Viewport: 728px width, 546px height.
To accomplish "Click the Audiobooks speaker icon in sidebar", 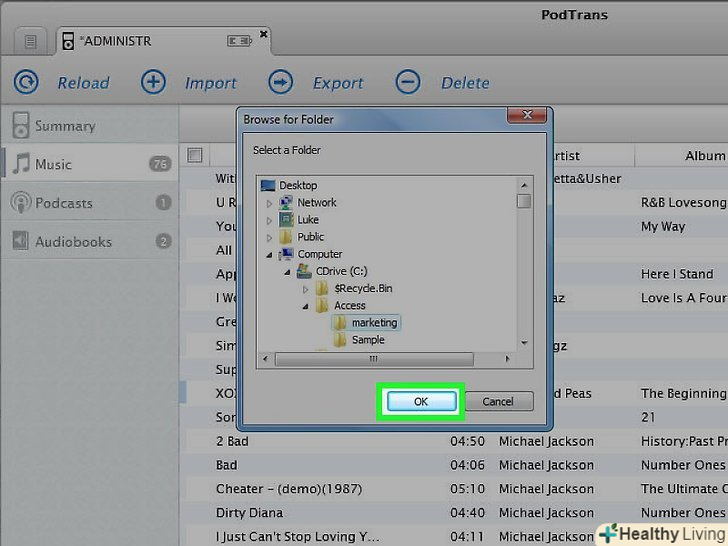I will click(x=20, y=240).
